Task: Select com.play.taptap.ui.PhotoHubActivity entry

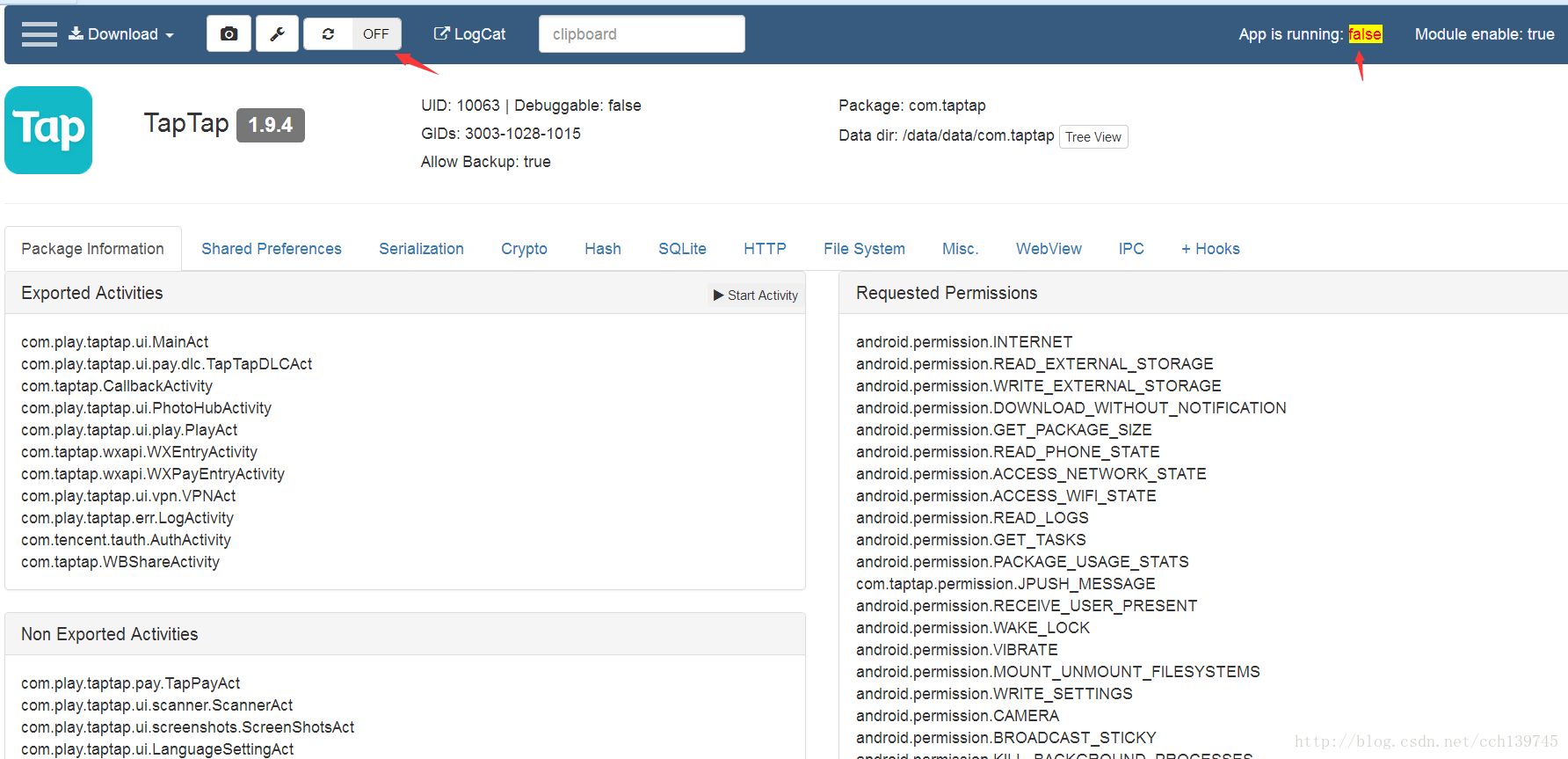Action: [x=146, y=408]
